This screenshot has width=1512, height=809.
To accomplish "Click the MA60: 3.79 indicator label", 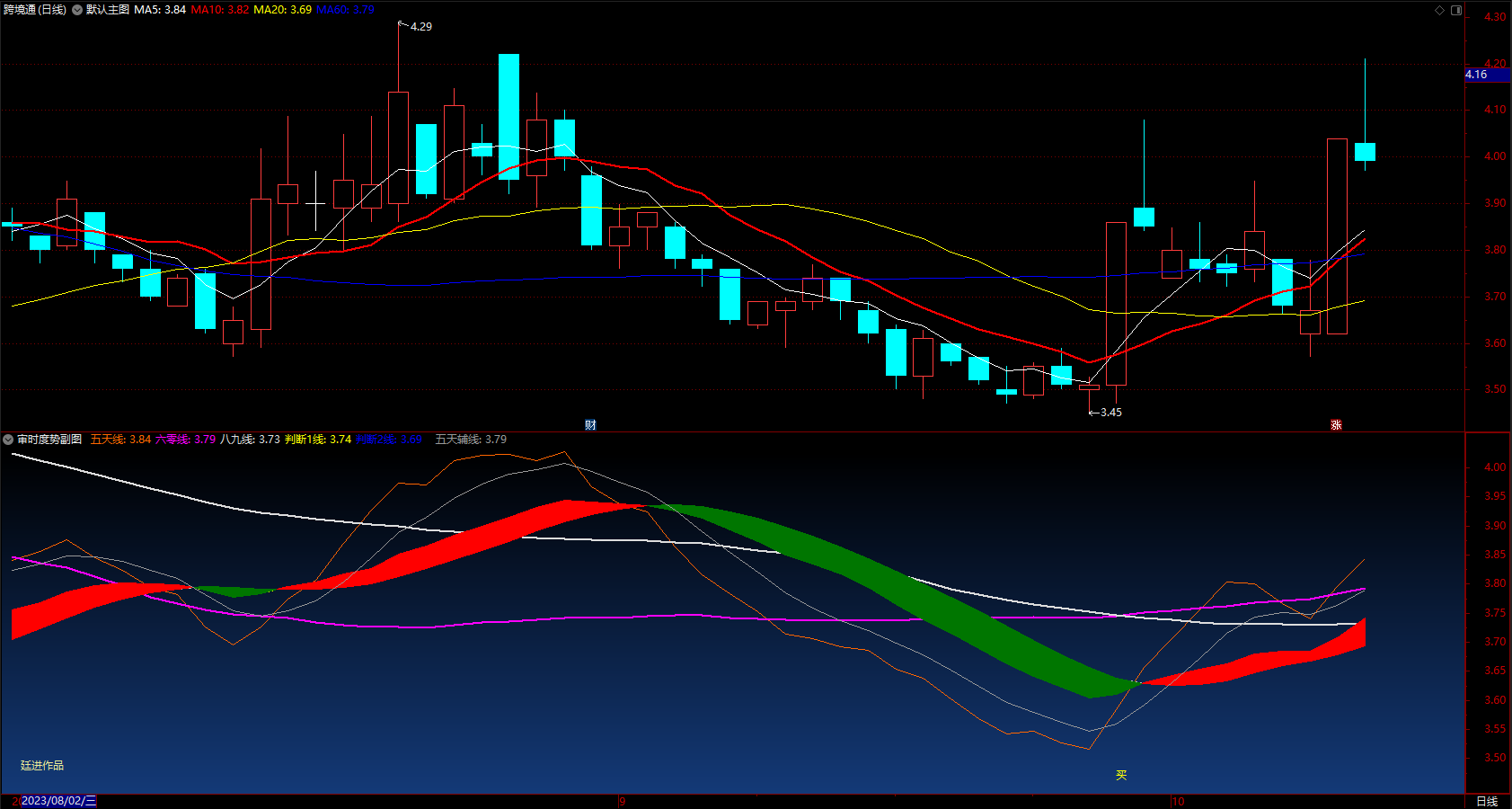I will 345,10.
